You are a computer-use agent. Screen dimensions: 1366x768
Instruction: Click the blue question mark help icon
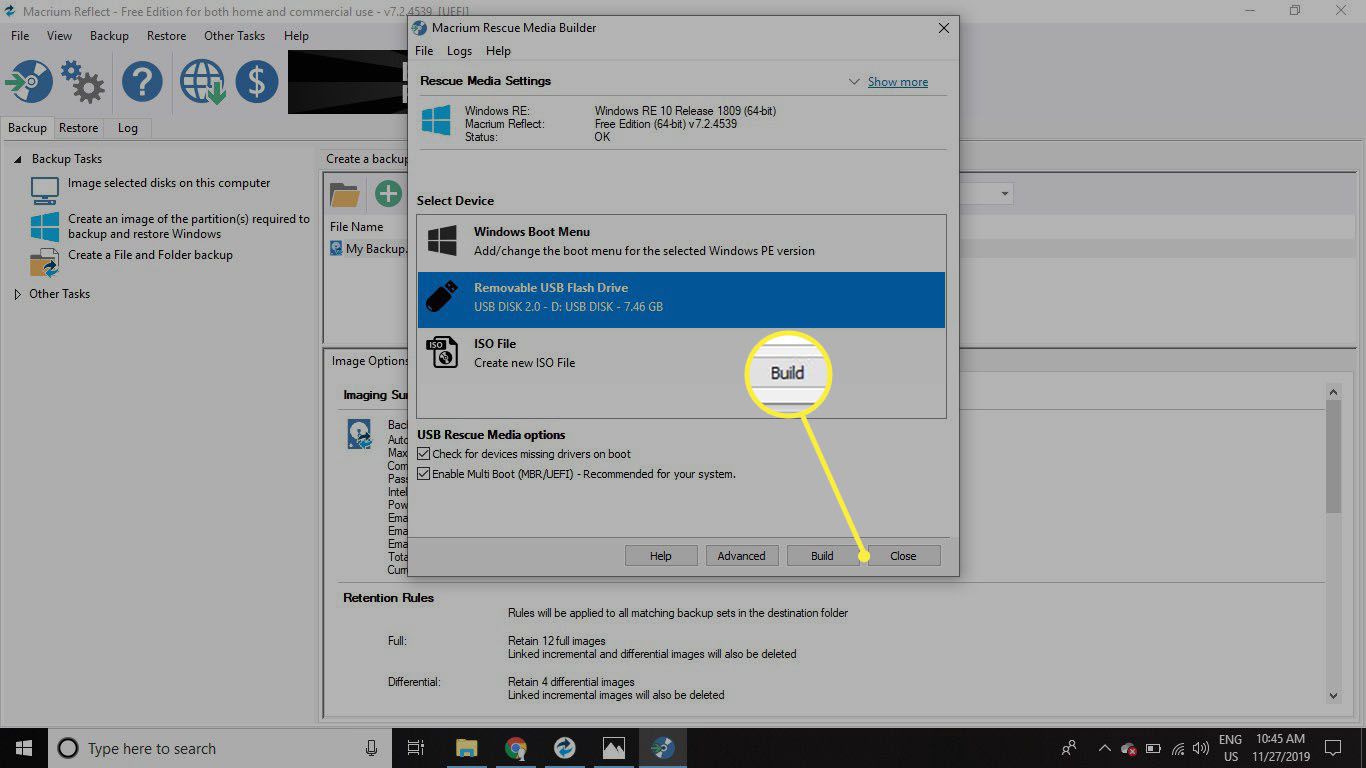point(142,82)
